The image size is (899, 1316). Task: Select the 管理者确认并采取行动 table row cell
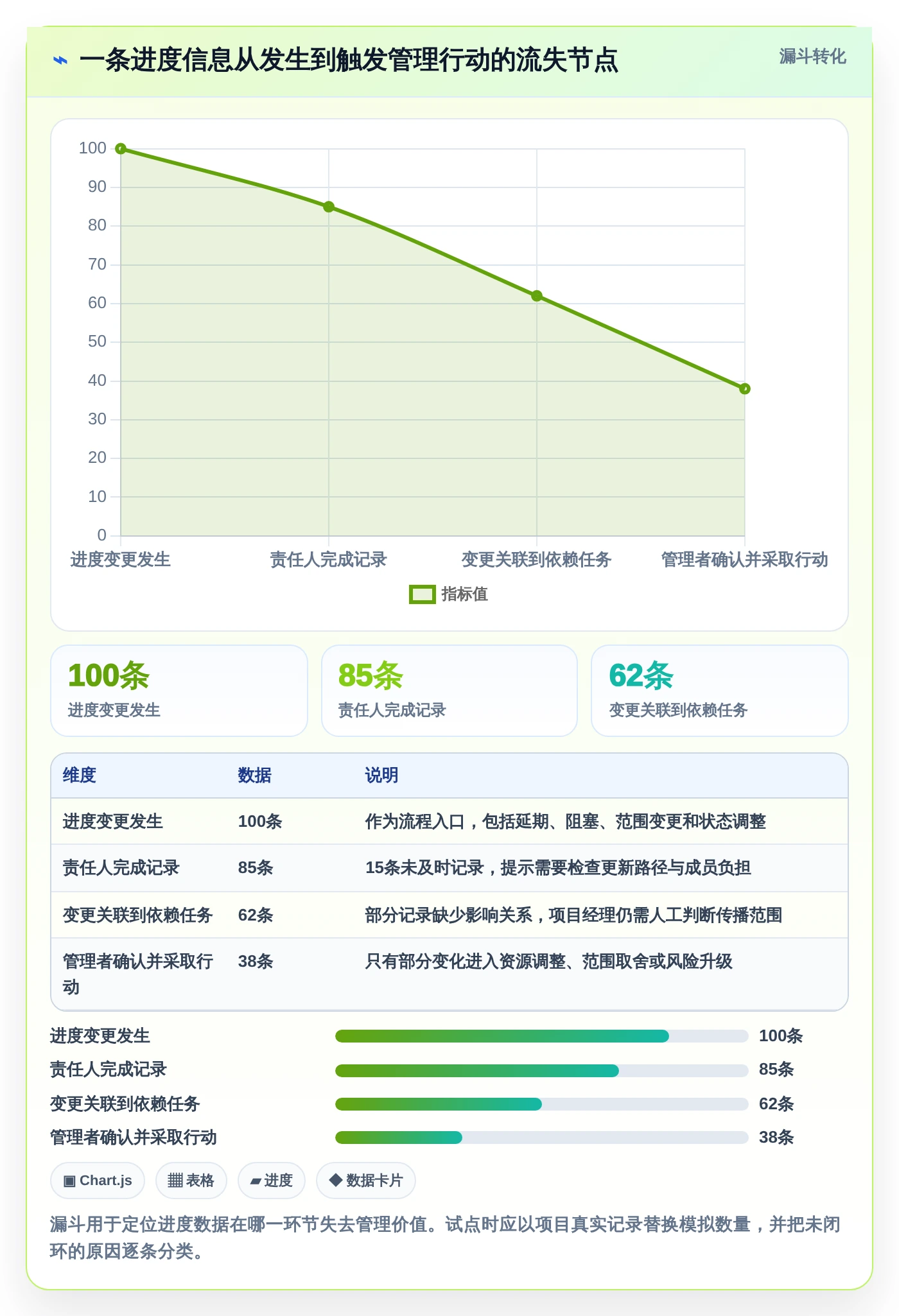coord(138,974)
